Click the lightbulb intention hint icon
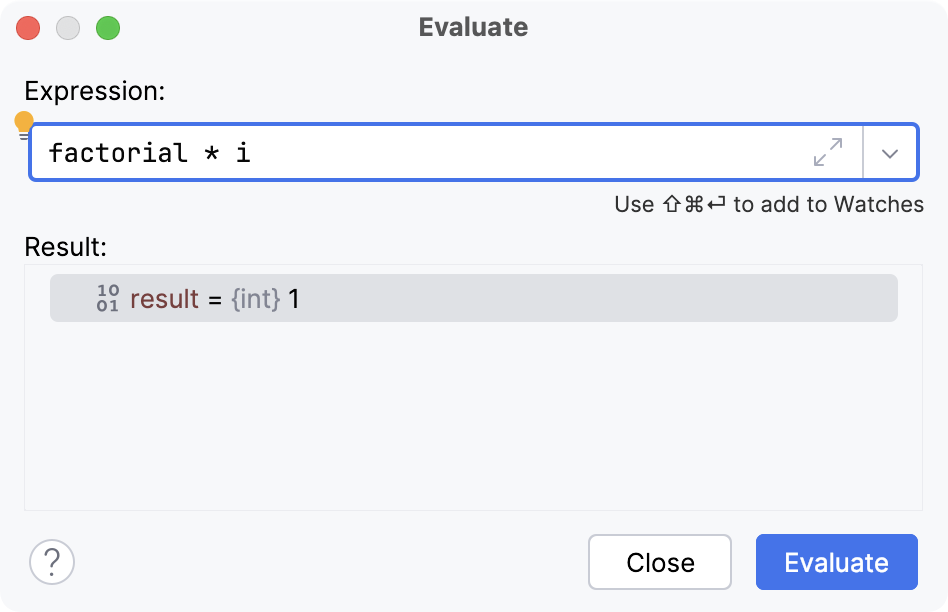Viewport: 948px width, 612px height. 22,122
